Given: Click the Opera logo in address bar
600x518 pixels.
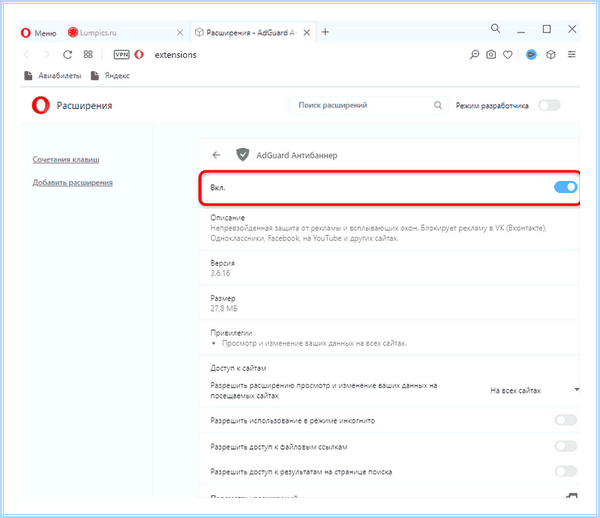Looking at the screenshot, I should [139, 55].
